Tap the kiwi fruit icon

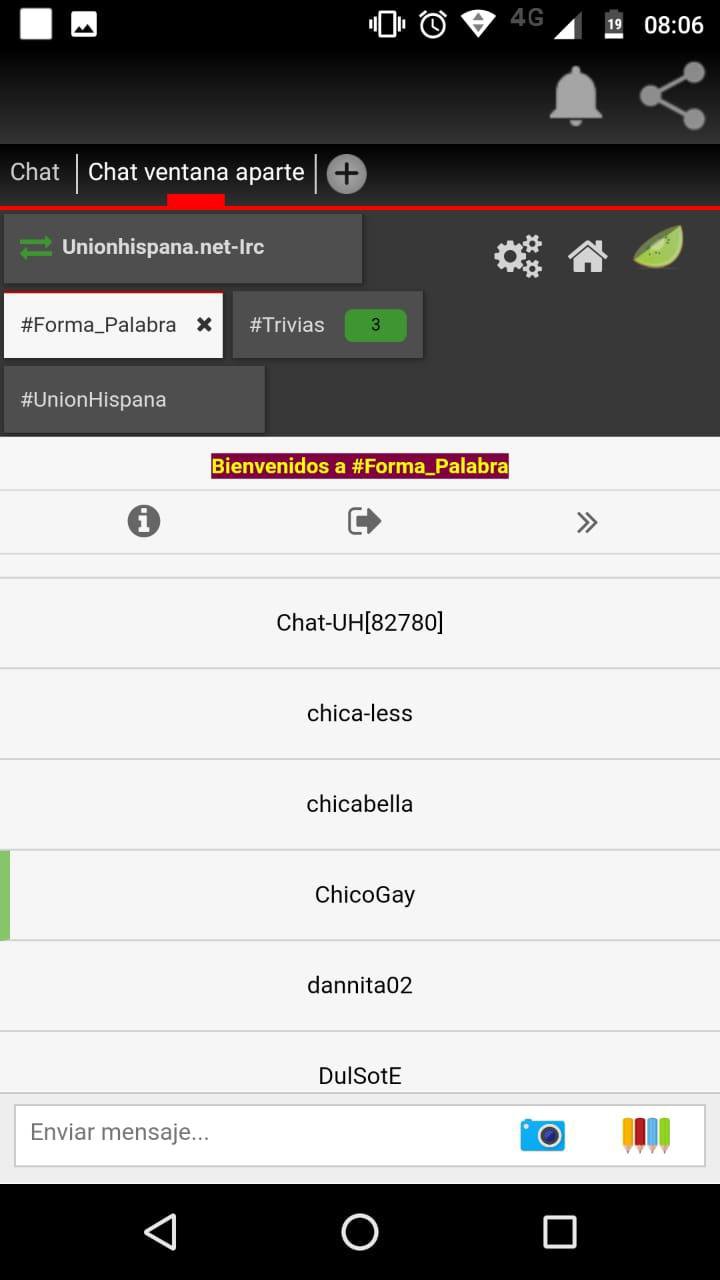(x=658, y=248)
